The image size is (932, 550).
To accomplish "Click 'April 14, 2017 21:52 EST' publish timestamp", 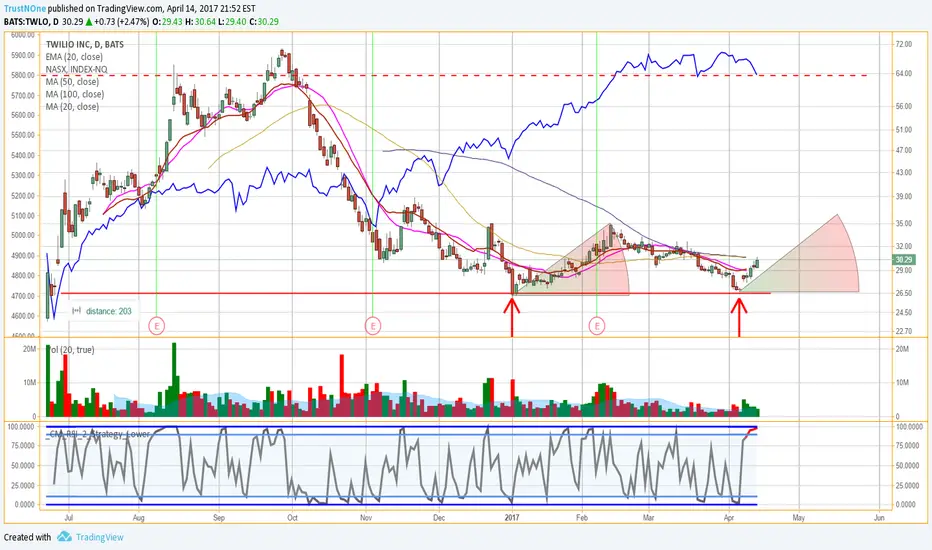I will click(x=211, y=9).
